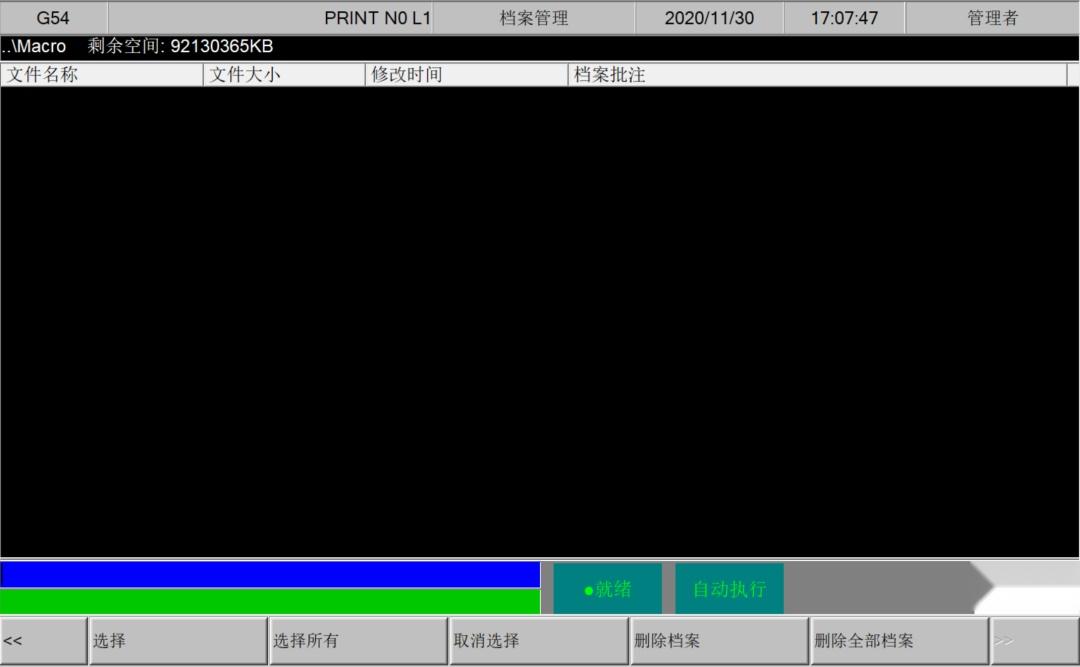Image resolution: width=1080 pixels, height=667 pixels.
Task: Advance with the >> softkey
Action: pos(1035,641)
